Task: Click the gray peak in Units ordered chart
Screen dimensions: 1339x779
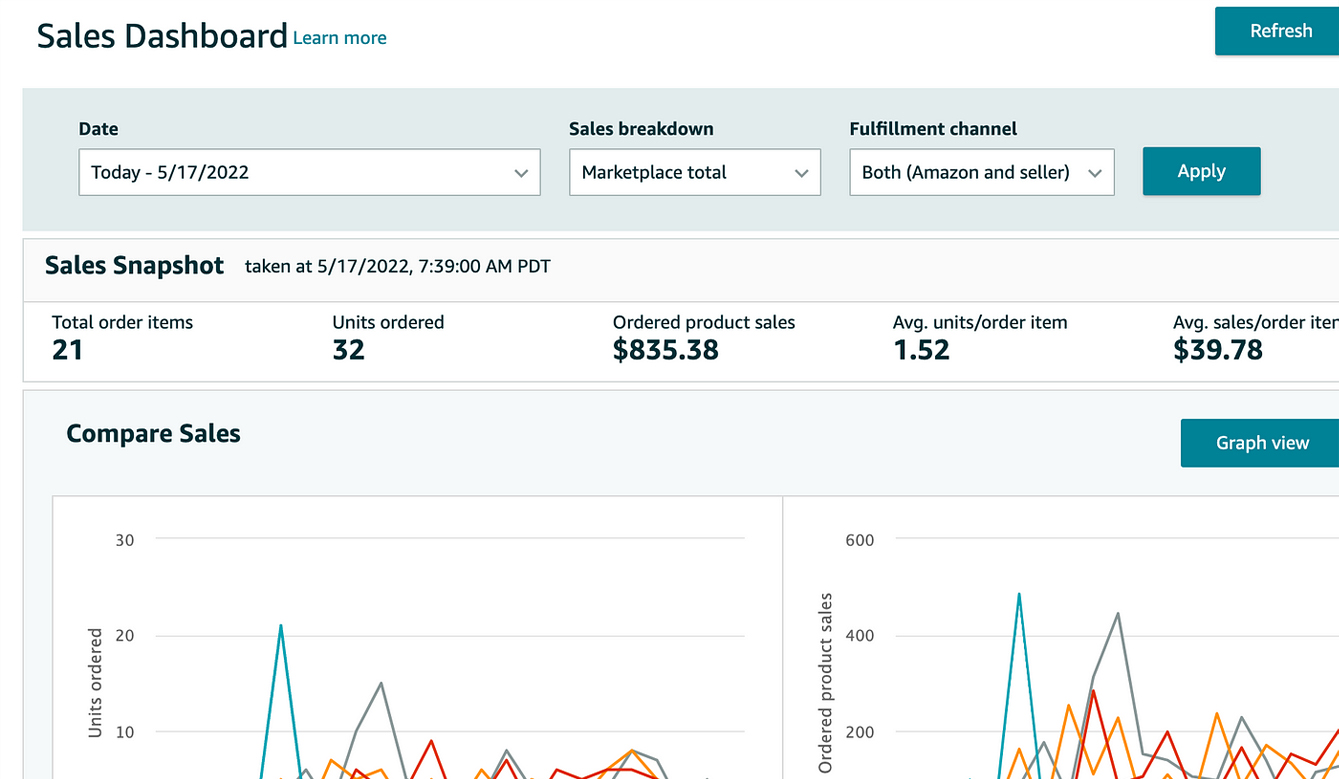Action: pos(381,684)
